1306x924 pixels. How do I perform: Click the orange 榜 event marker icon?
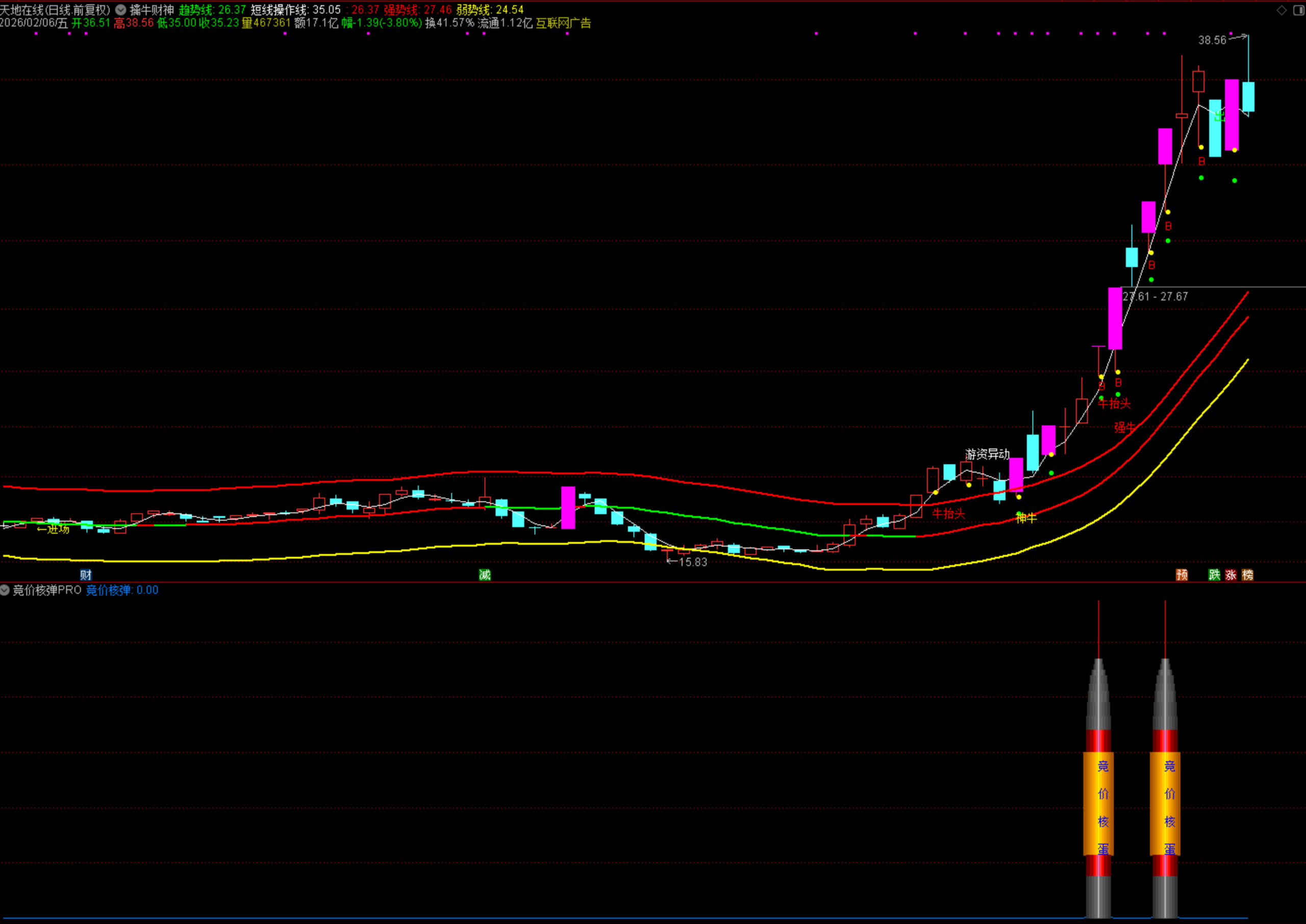1247,575
